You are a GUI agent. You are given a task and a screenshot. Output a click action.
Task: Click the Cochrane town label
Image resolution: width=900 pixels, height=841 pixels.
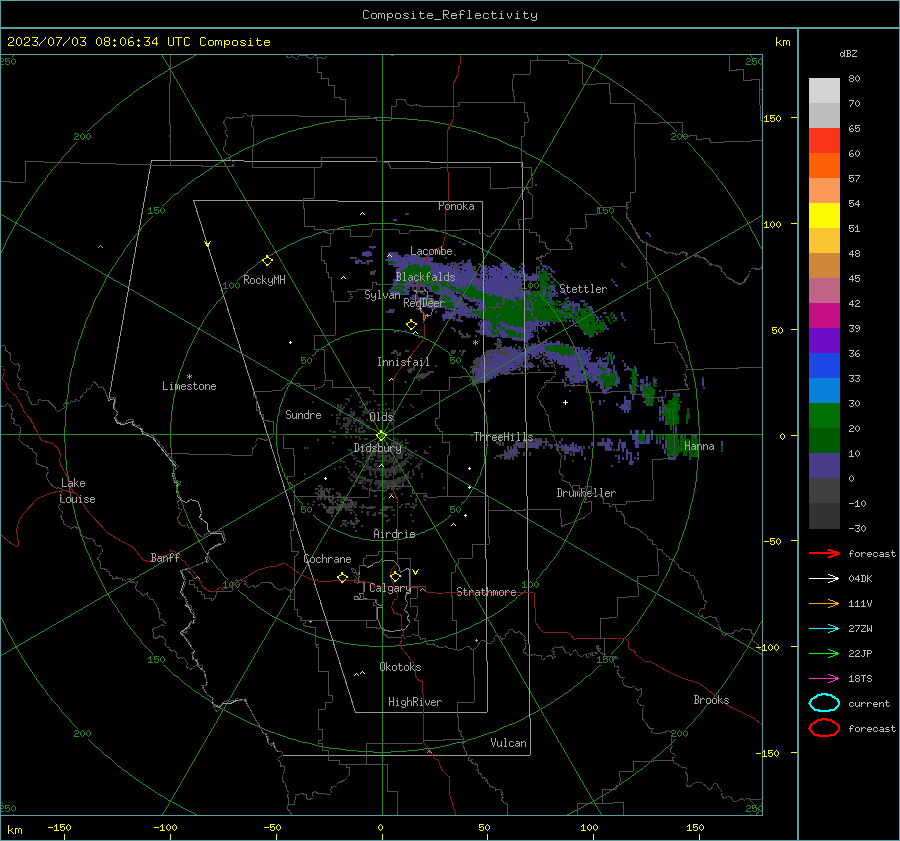tap(327, 559)
